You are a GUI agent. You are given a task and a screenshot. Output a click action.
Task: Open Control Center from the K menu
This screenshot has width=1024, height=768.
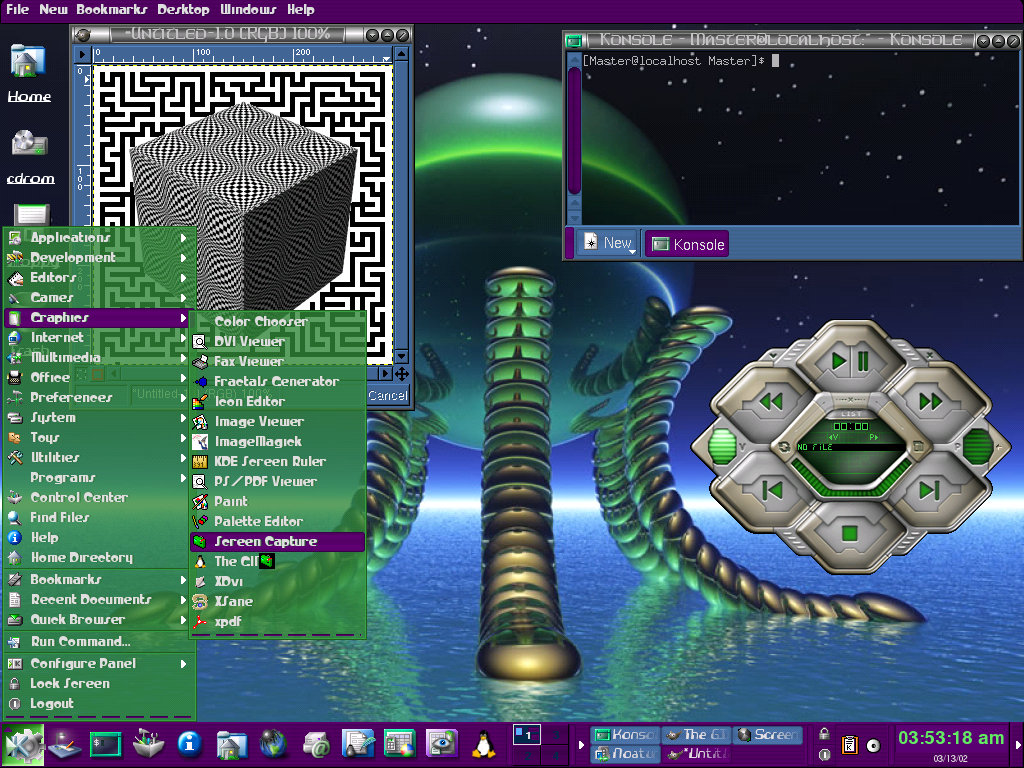click(98, 498)
